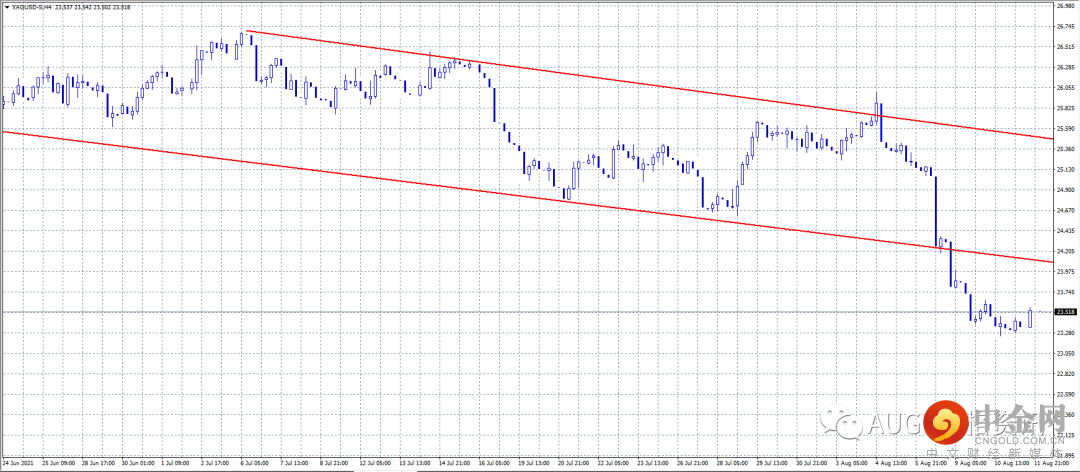Click the 25.360 price axis label
Viewport: 1080px width, 472px height.
click(1066, 150)
